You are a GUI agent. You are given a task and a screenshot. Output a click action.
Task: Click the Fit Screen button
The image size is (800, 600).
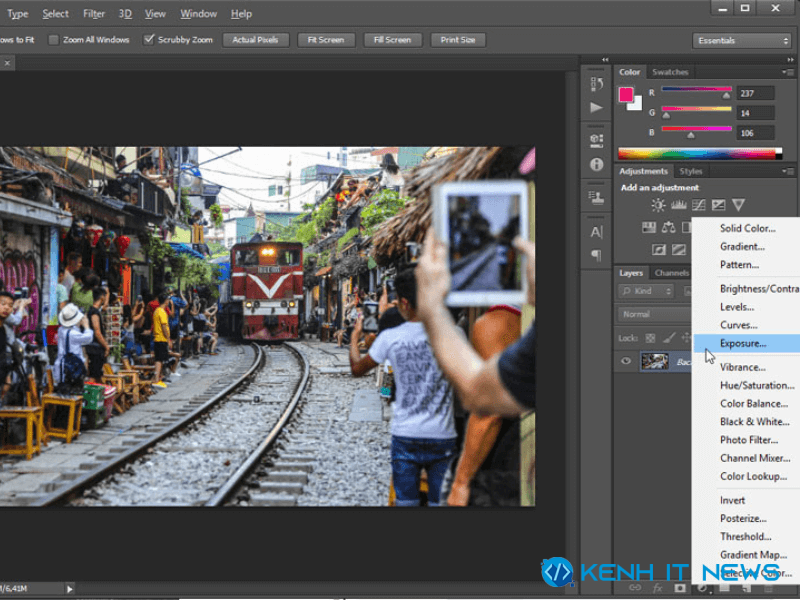pyautogui.click(x=326, y=40)
